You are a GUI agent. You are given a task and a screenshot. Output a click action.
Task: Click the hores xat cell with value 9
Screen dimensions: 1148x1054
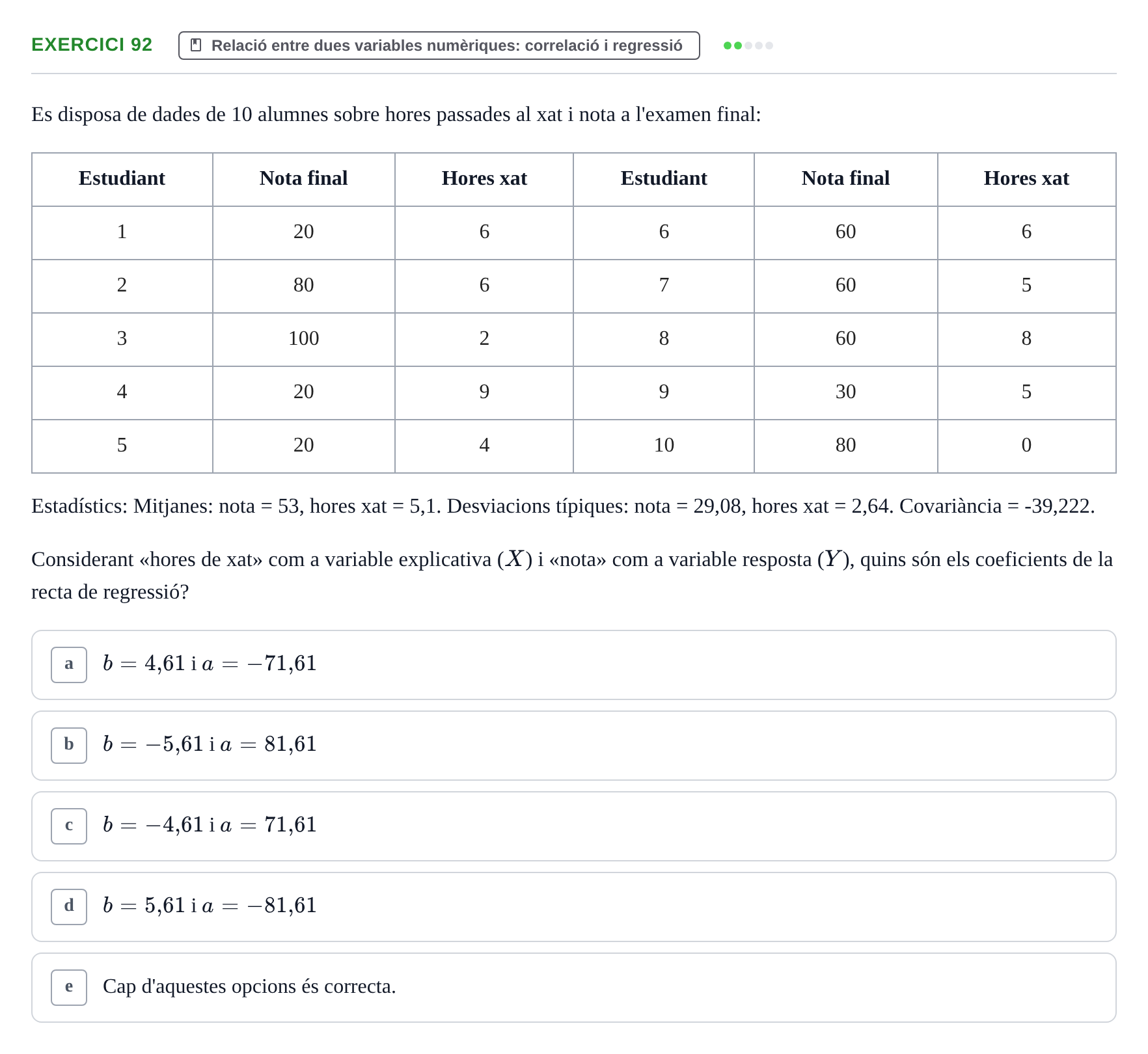point(484,392)
